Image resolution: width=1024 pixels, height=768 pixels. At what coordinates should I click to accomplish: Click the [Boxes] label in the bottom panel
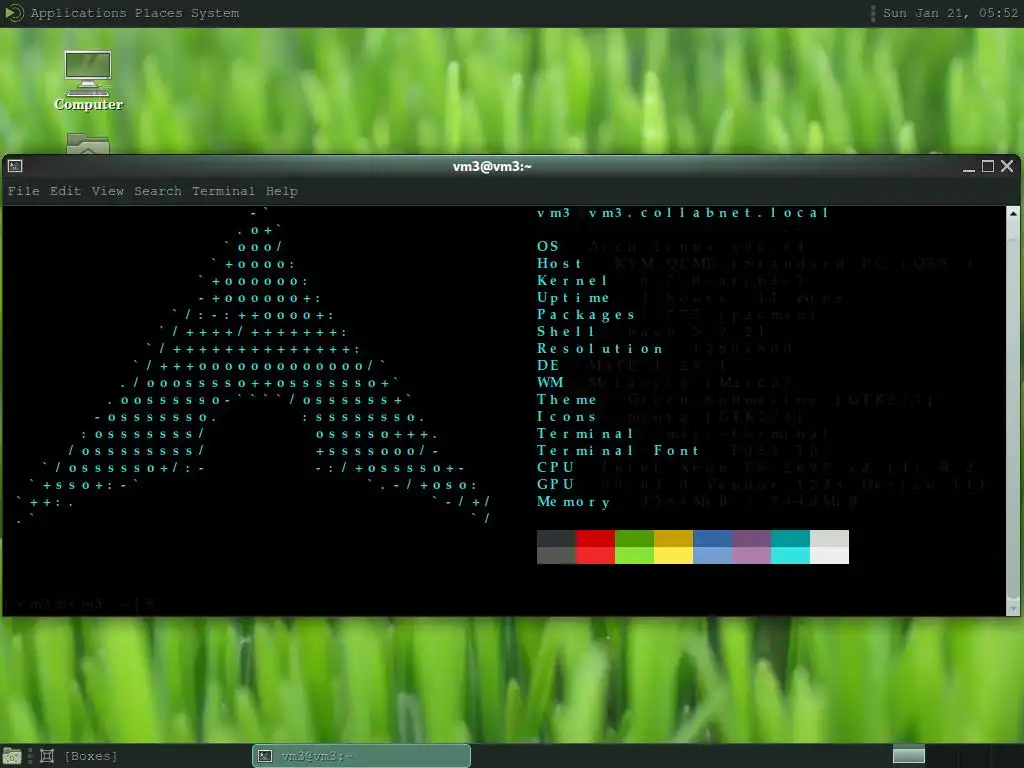pos(91,756)
